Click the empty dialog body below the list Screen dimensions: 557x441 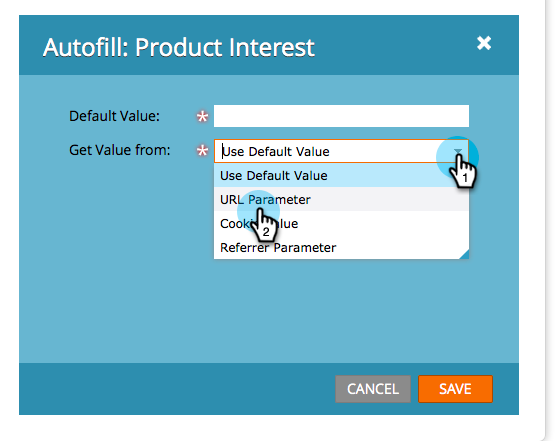click(x=269, y=311)
